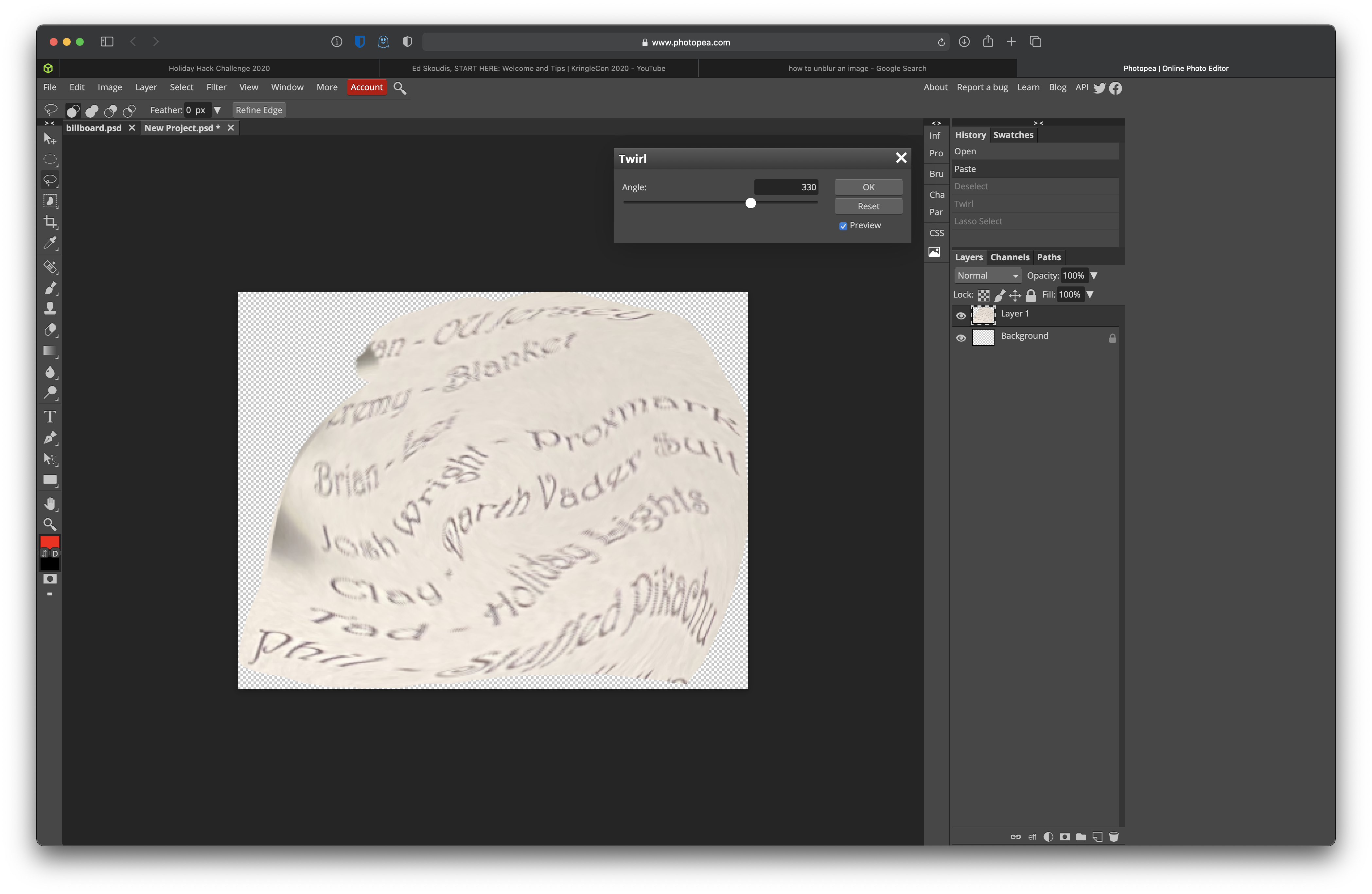Click OK in the Twirl dialog
This screenshot has height=894, width=1372.
tap(868, 187)
